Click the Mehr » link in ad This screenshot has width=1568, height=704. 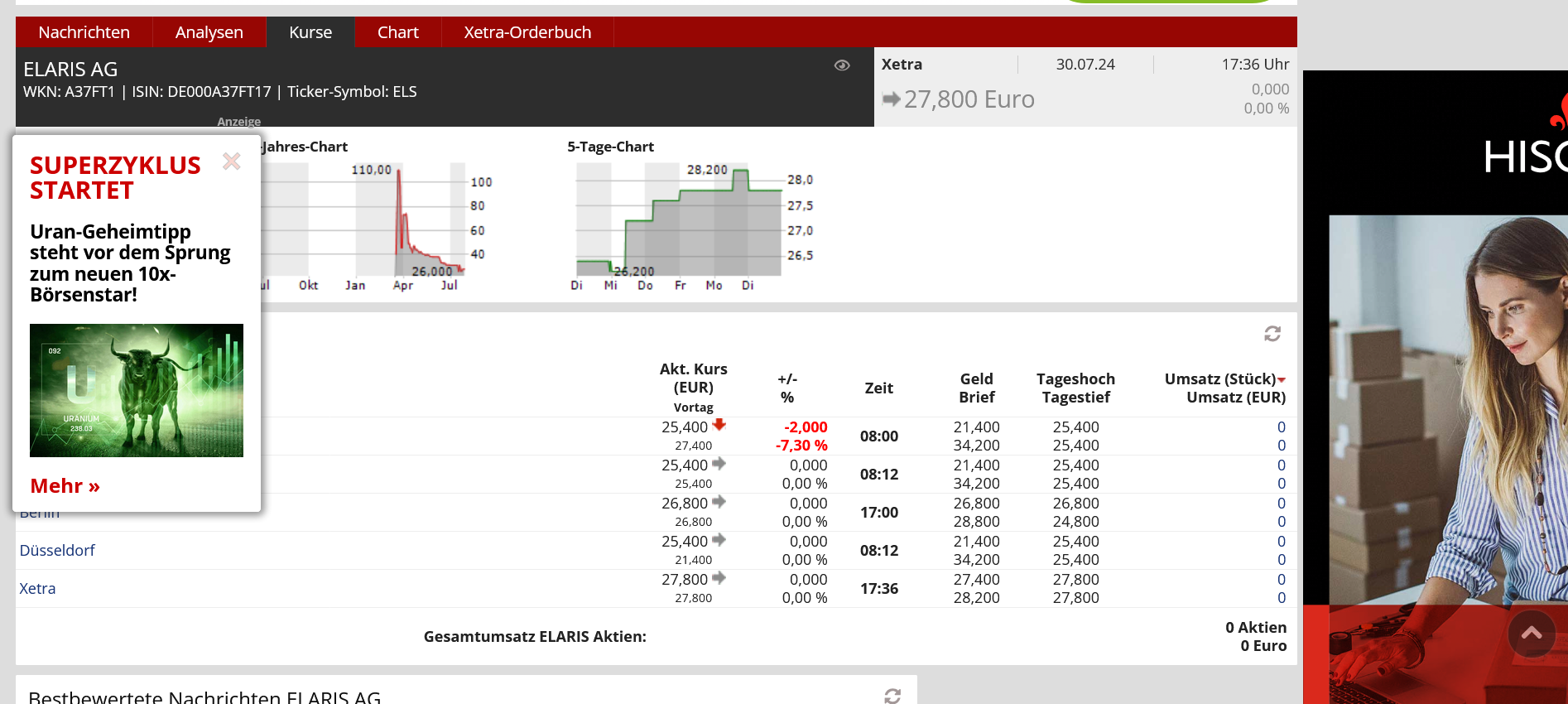pos(65,486)
